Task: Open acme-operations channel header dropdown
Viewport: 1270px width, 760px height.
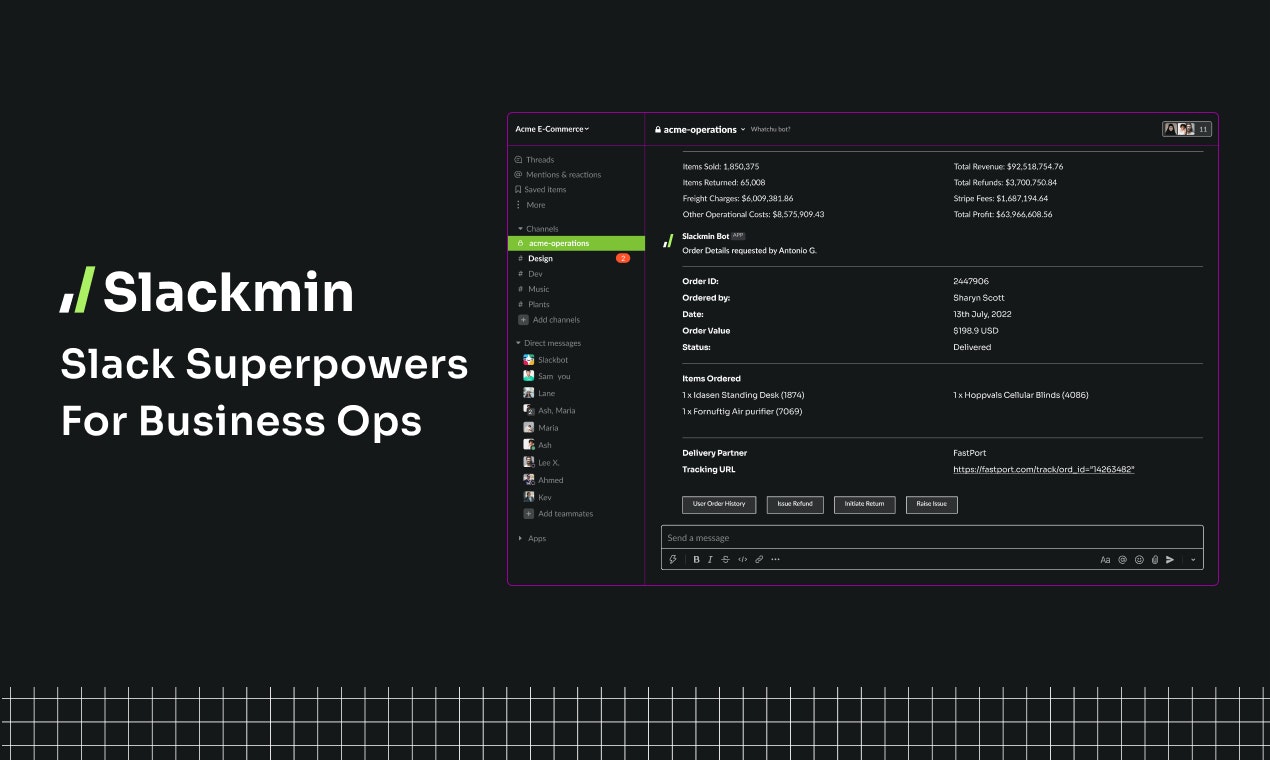Action: (x=743, y=130)
